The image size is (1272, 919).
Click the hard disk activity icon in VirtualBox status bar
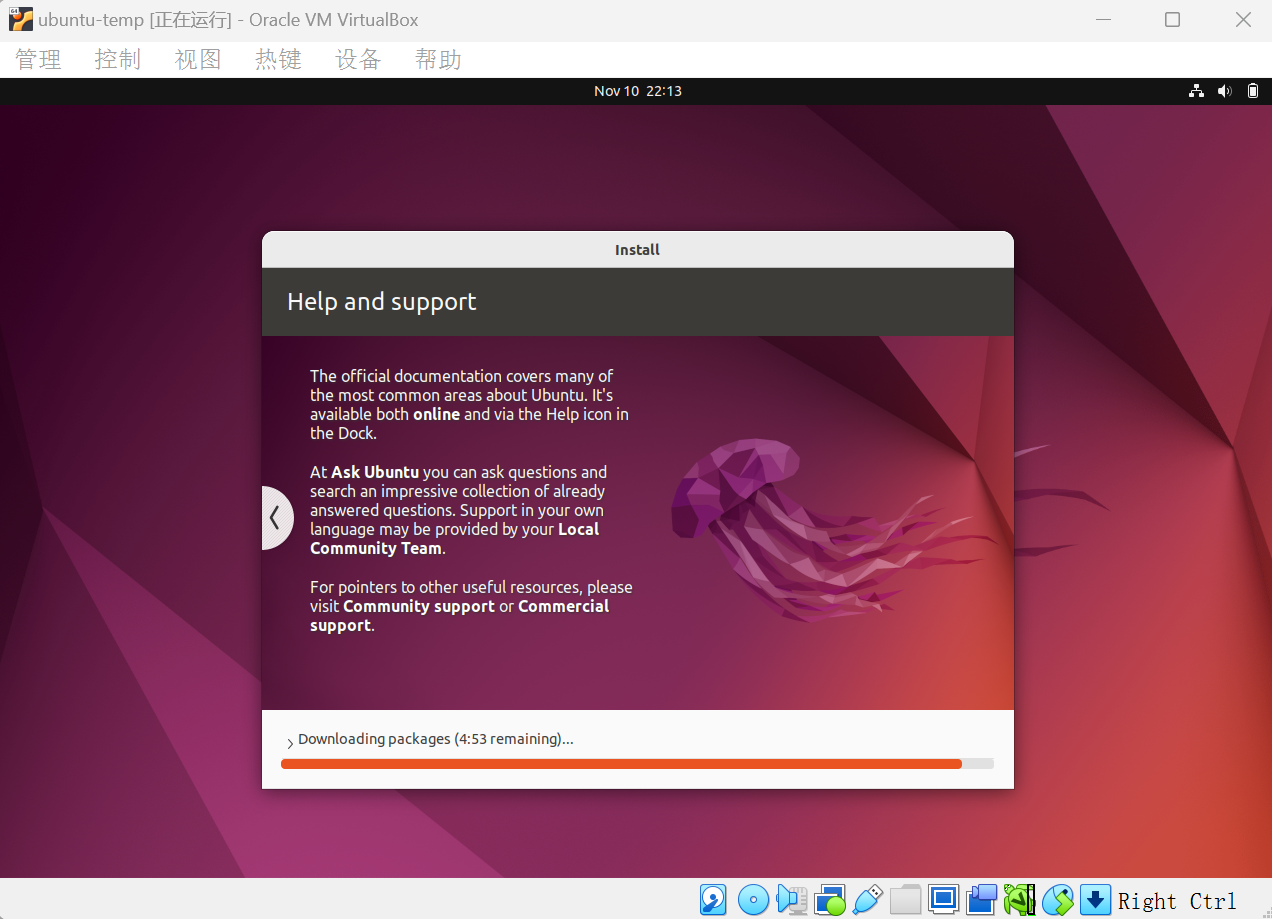click(713, 899)
